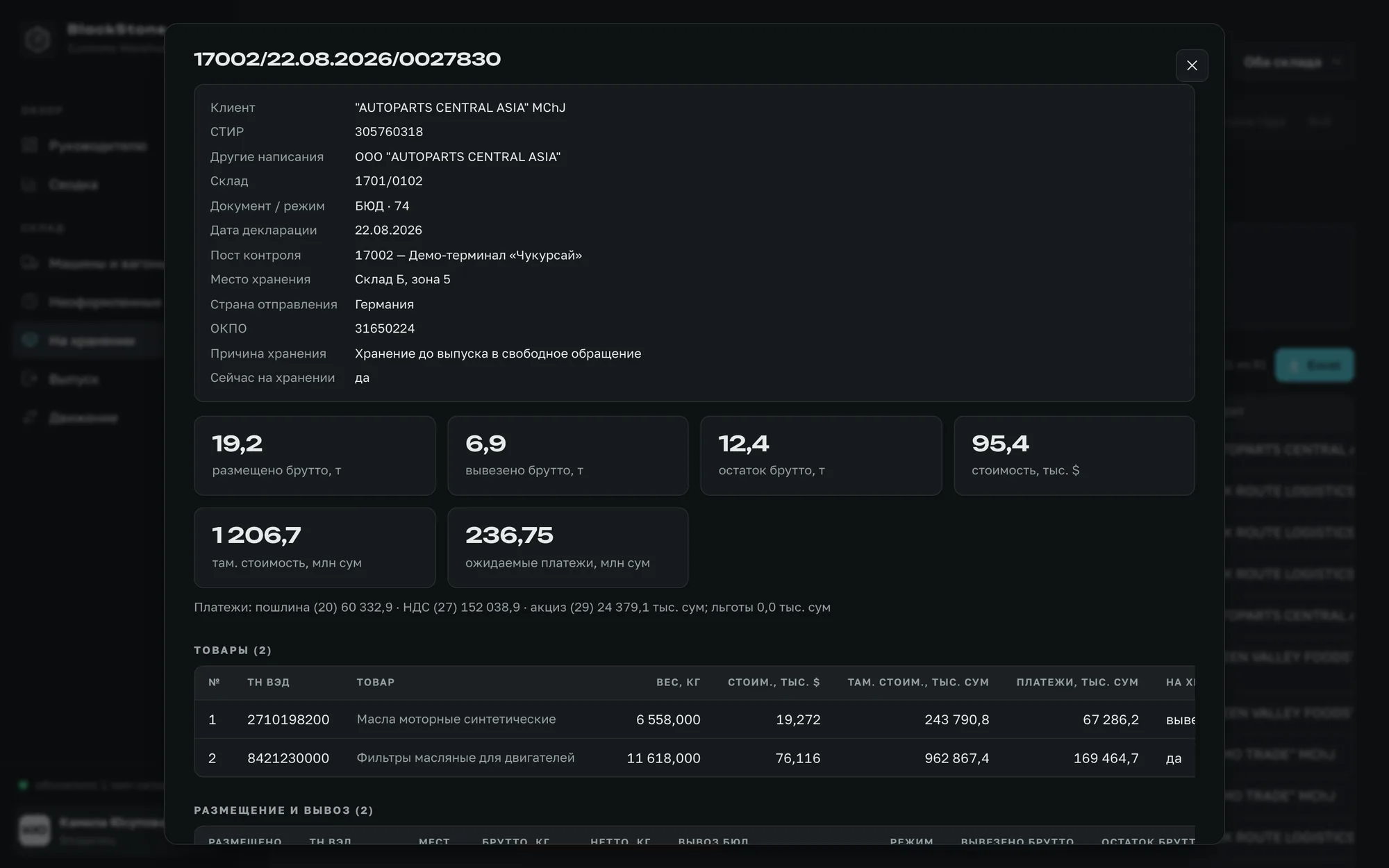Image resolution: width=1389 pixels, height=868 pixels.
Task: Close the declaration details dialog
Action: (1192, 65)
